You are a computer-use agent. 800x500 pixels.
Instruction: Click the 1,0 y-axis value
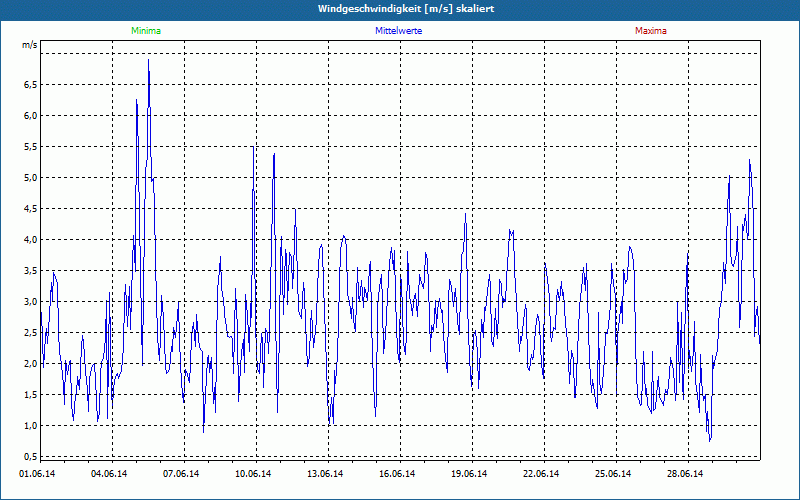click(31, 426)
